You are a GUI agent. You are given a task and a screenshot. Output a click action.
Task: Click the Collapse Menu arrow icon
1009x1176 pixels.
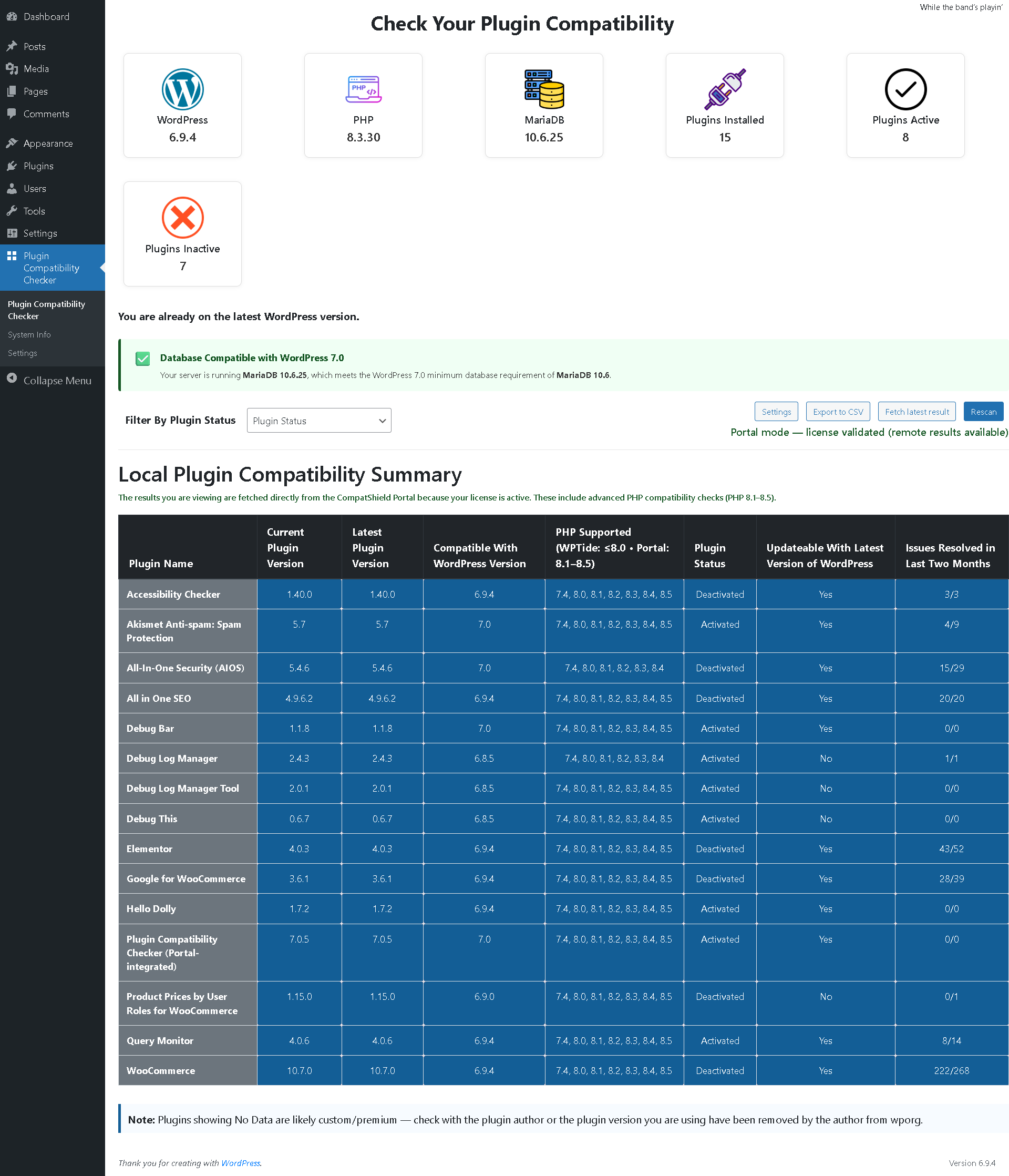(12, 380)
